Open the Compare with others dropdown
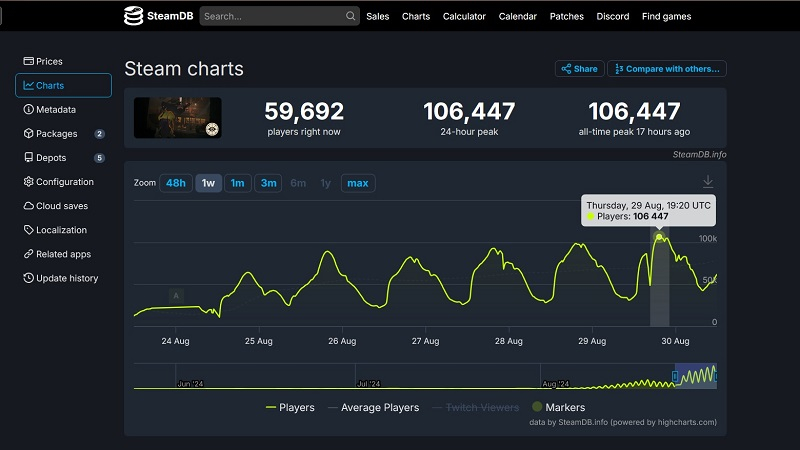The height and width of the screenshot is (450, 800). tap(666, 69)
